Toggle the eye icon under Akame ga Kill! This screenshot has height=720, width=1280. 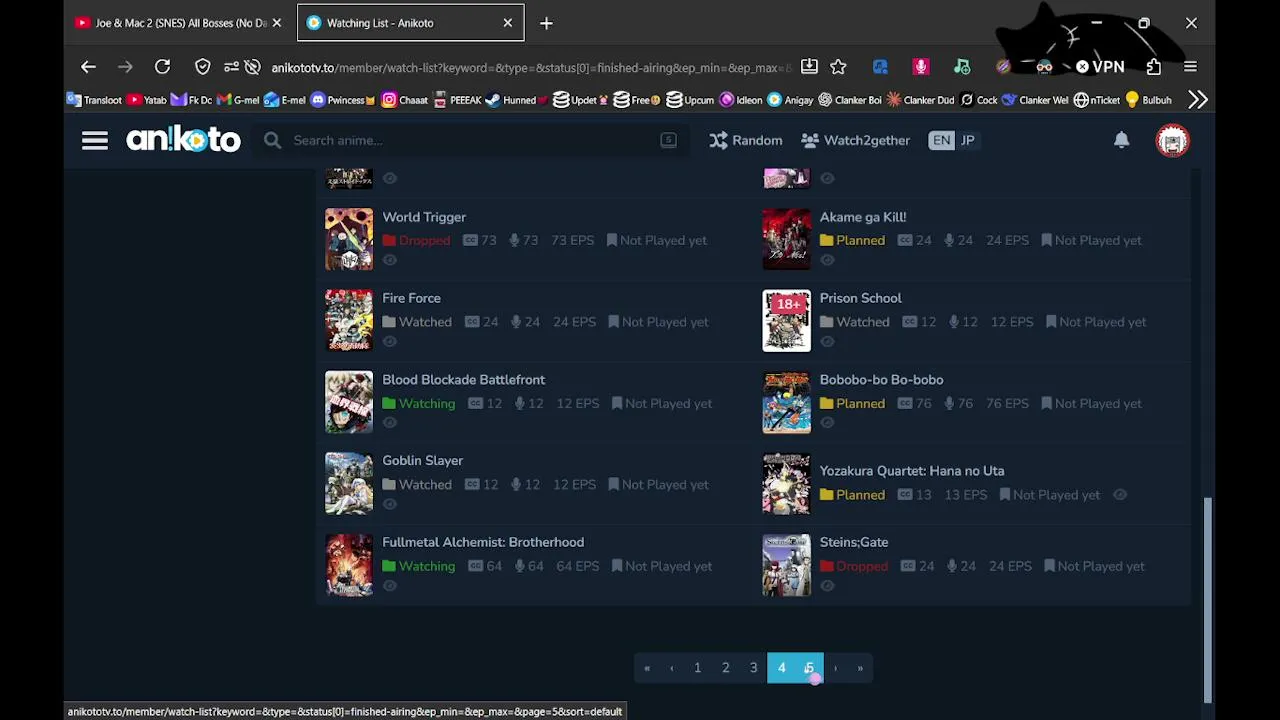point(827,260)
